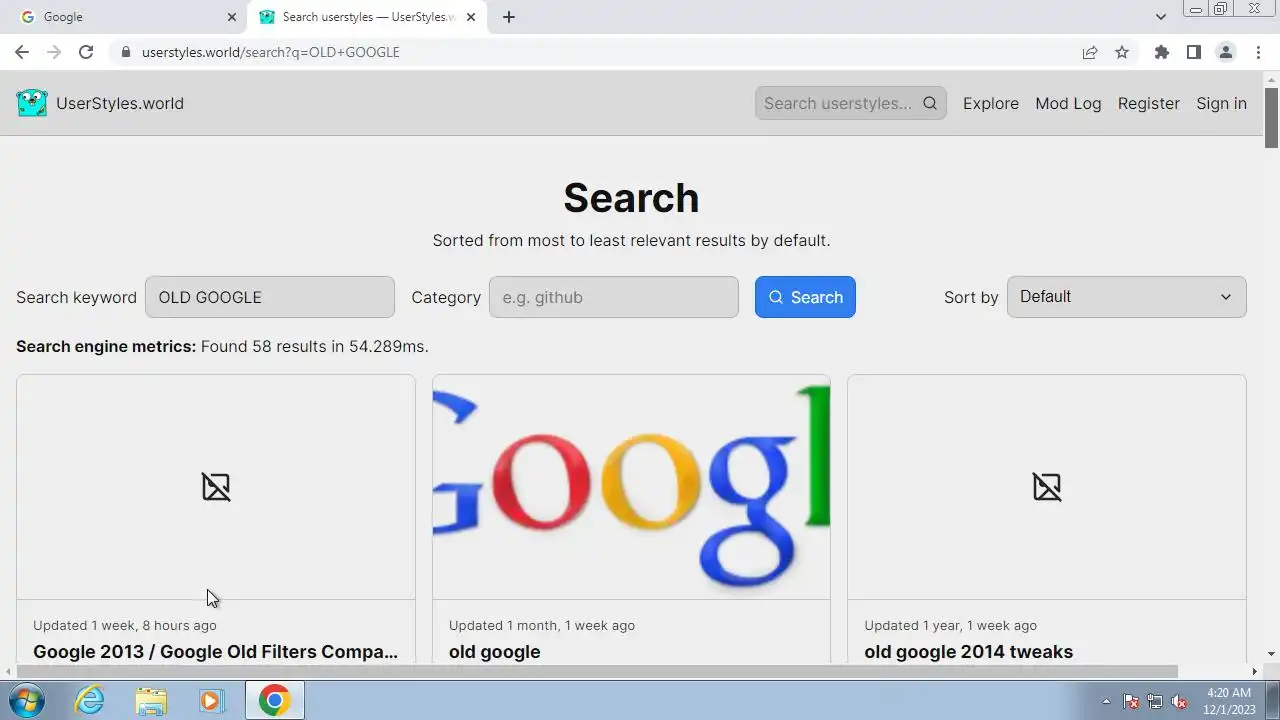
Task: Reload the page with refresh icon
Action: point(86,52)
